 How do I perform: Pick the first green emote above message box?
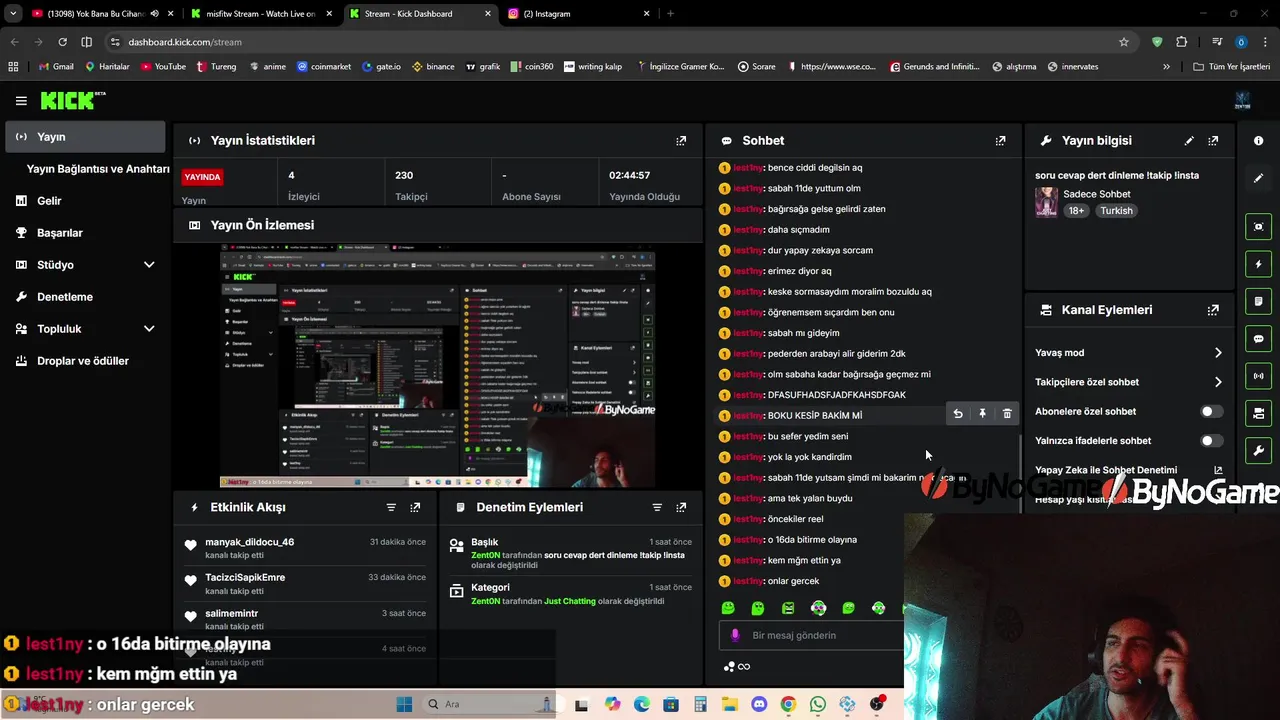(x=728, y=608)
